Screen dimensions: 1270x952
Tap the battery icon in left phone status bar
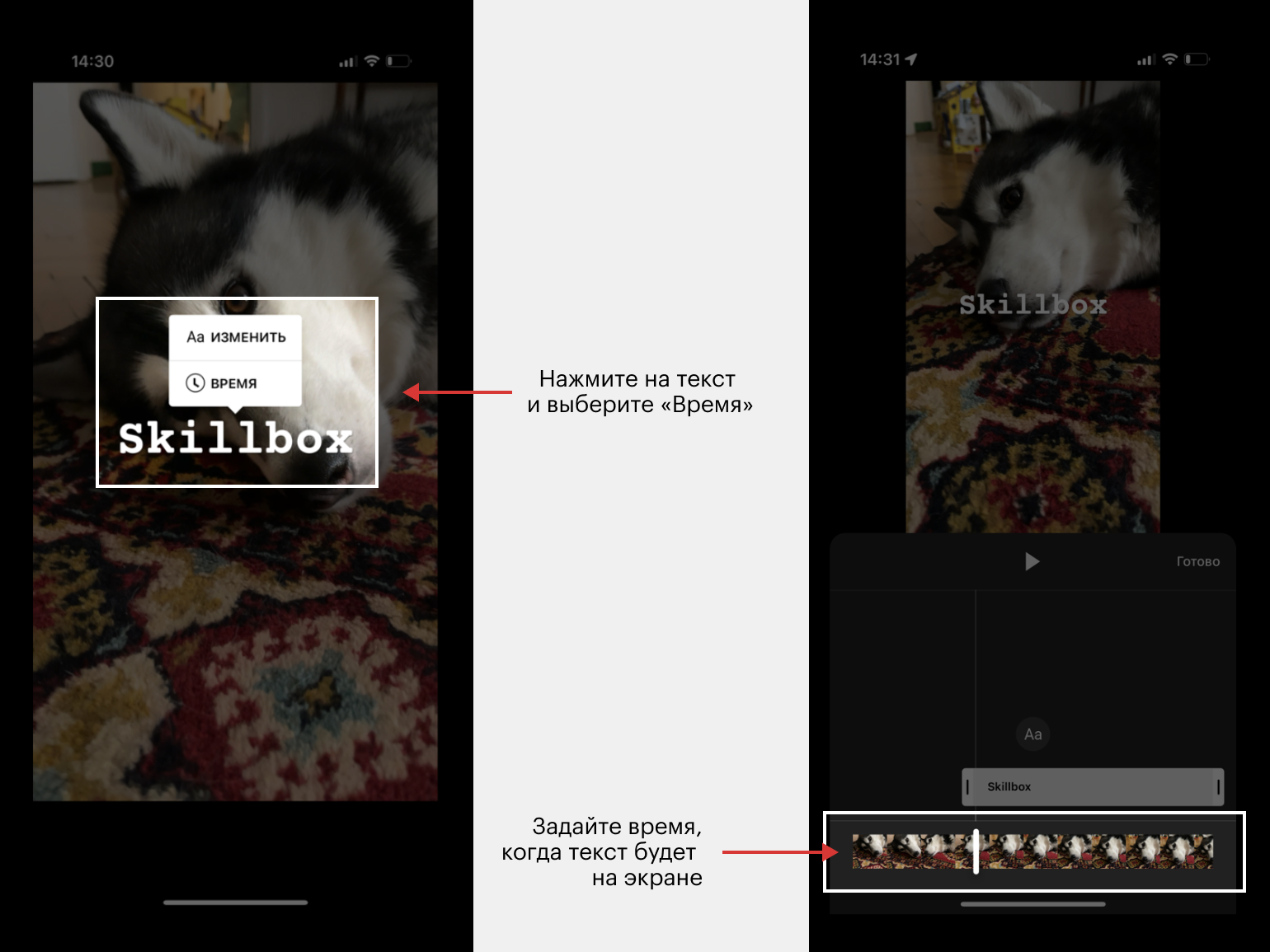[x=398, y=61]
